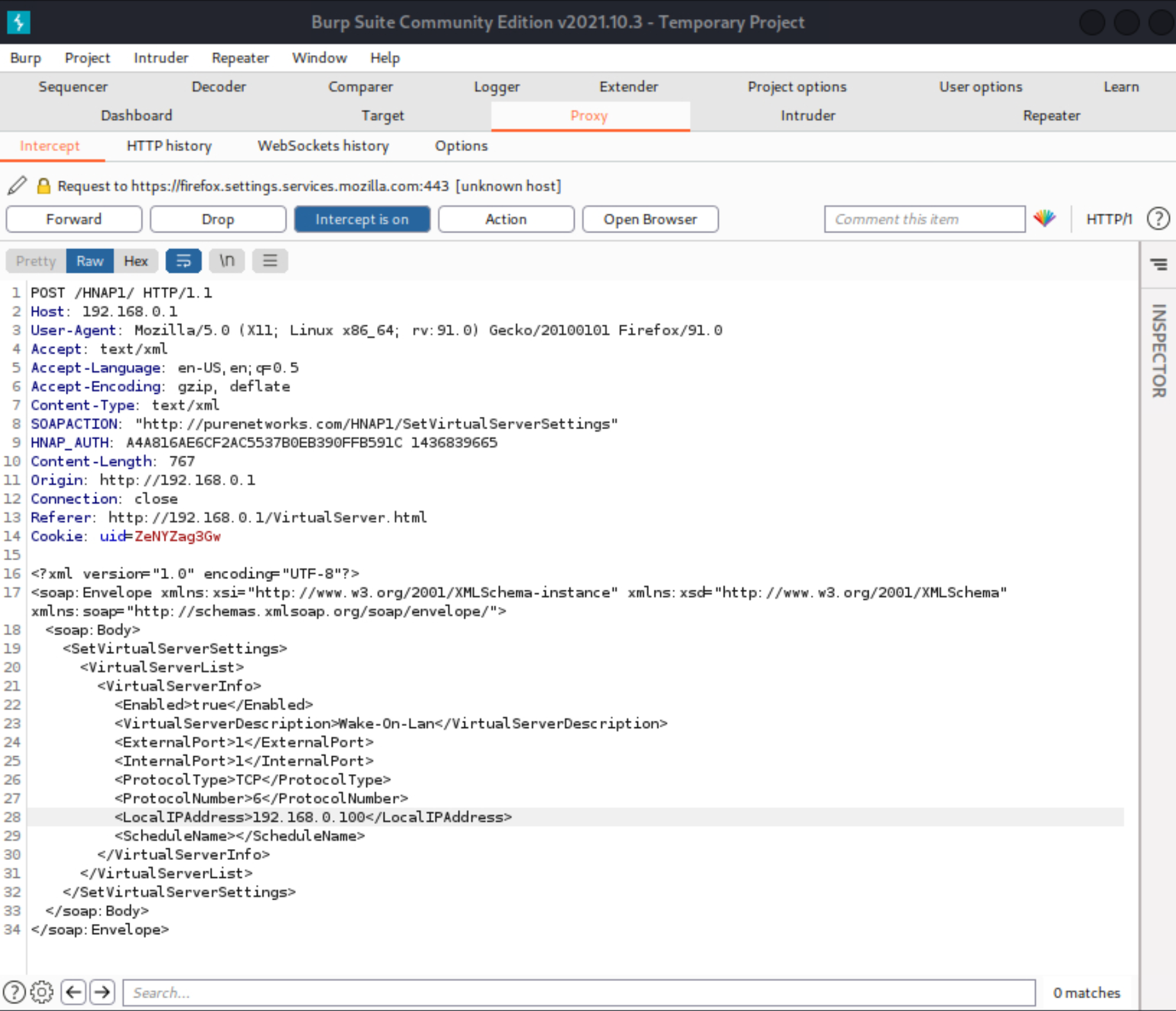Select the Intercept sub-tab
1176x1011 pixels.
(x=50, y=146)
